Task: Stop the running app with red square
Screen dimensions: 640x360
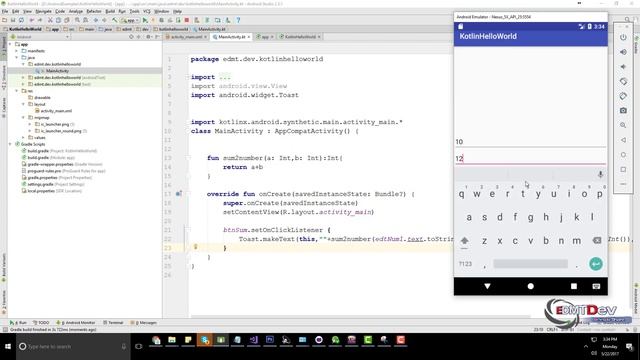Action: pos(187,20)
